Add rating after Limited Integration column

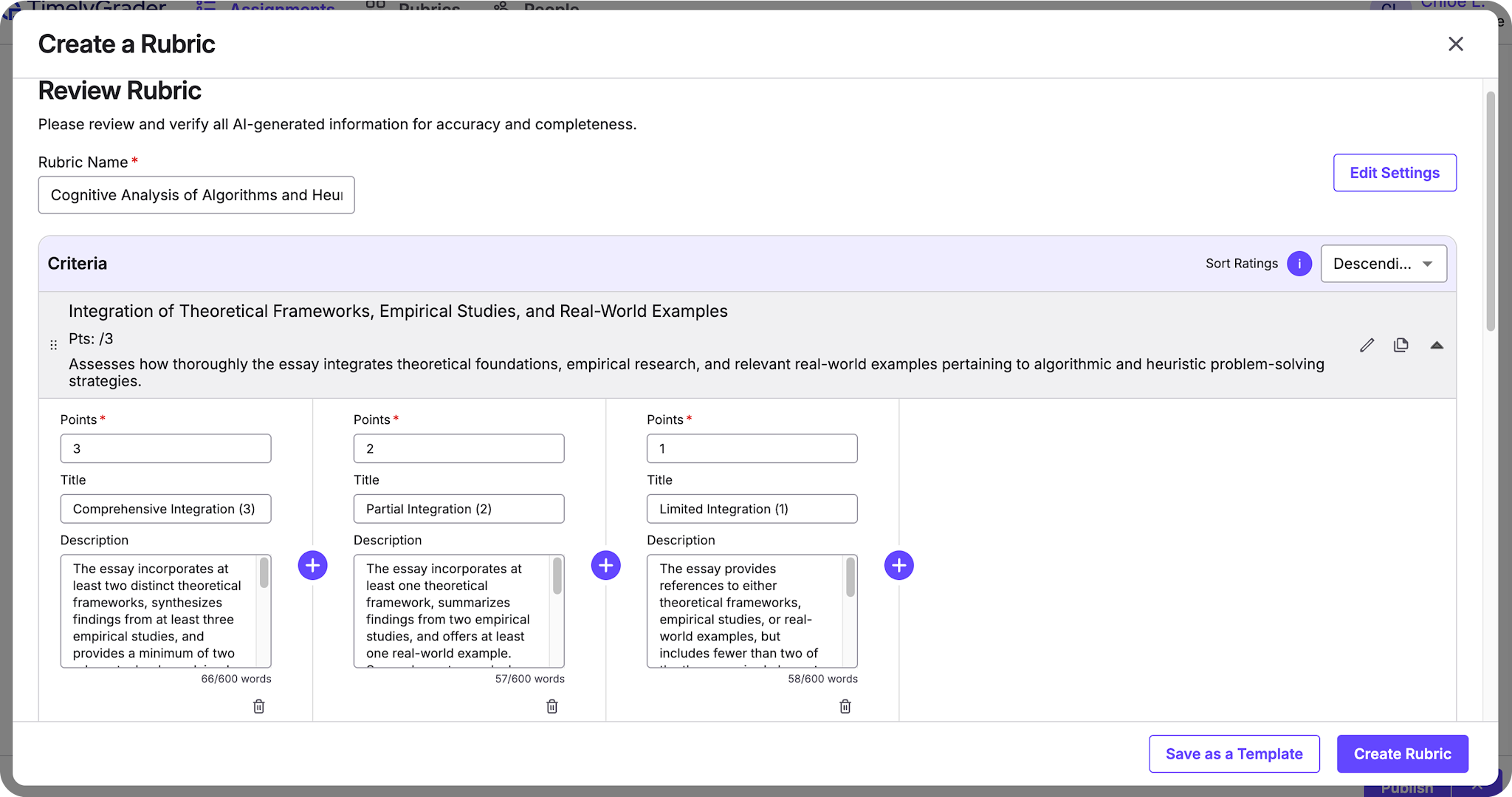tap(899, 566)
